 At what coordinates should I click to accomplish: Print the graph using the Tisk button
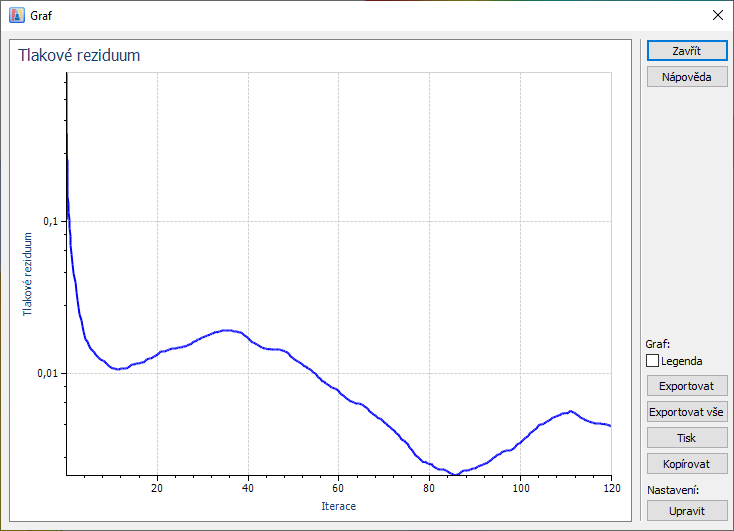point(687,438)
